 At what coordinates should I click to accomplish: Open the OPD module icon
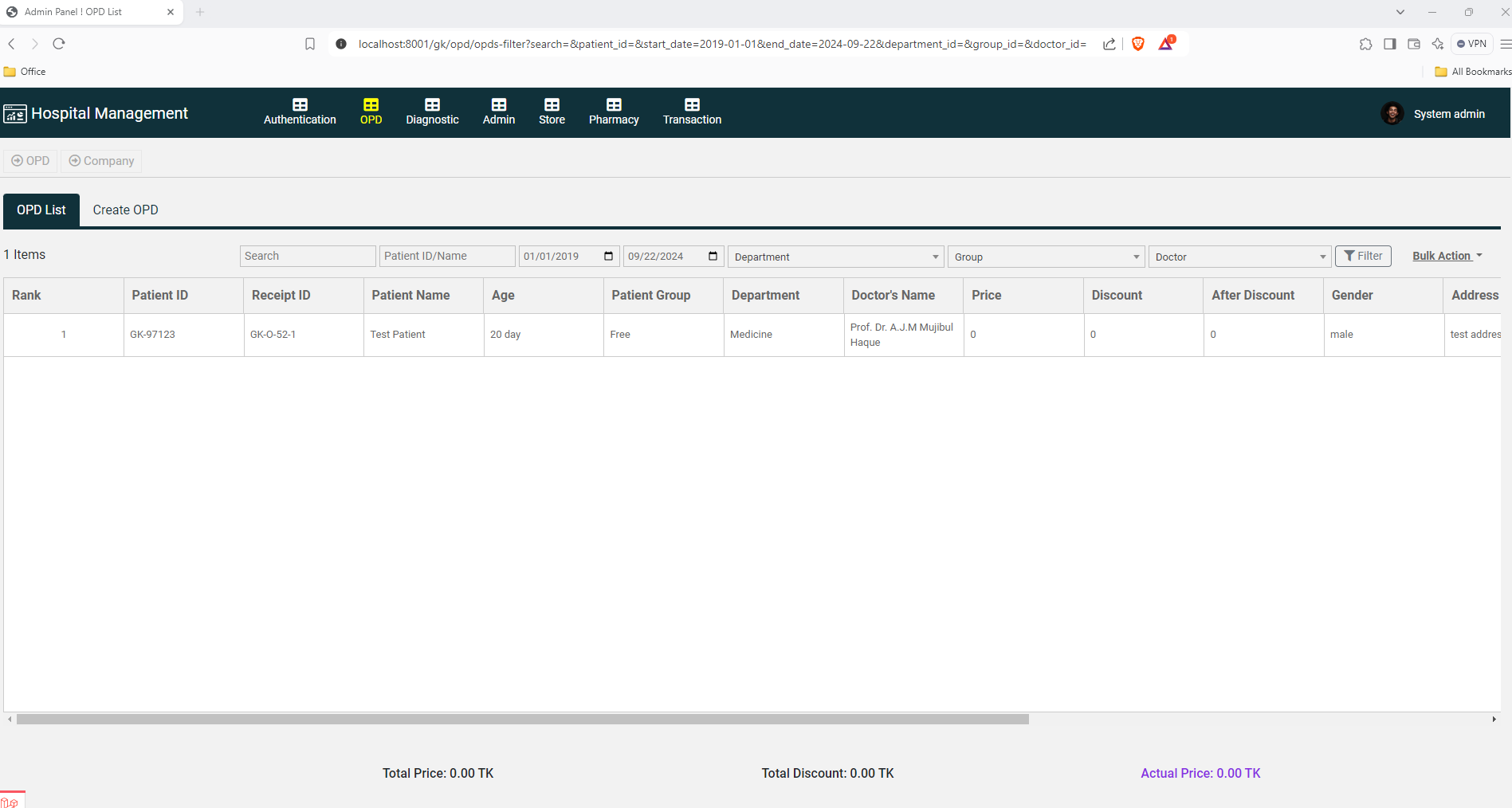(371, 104)
